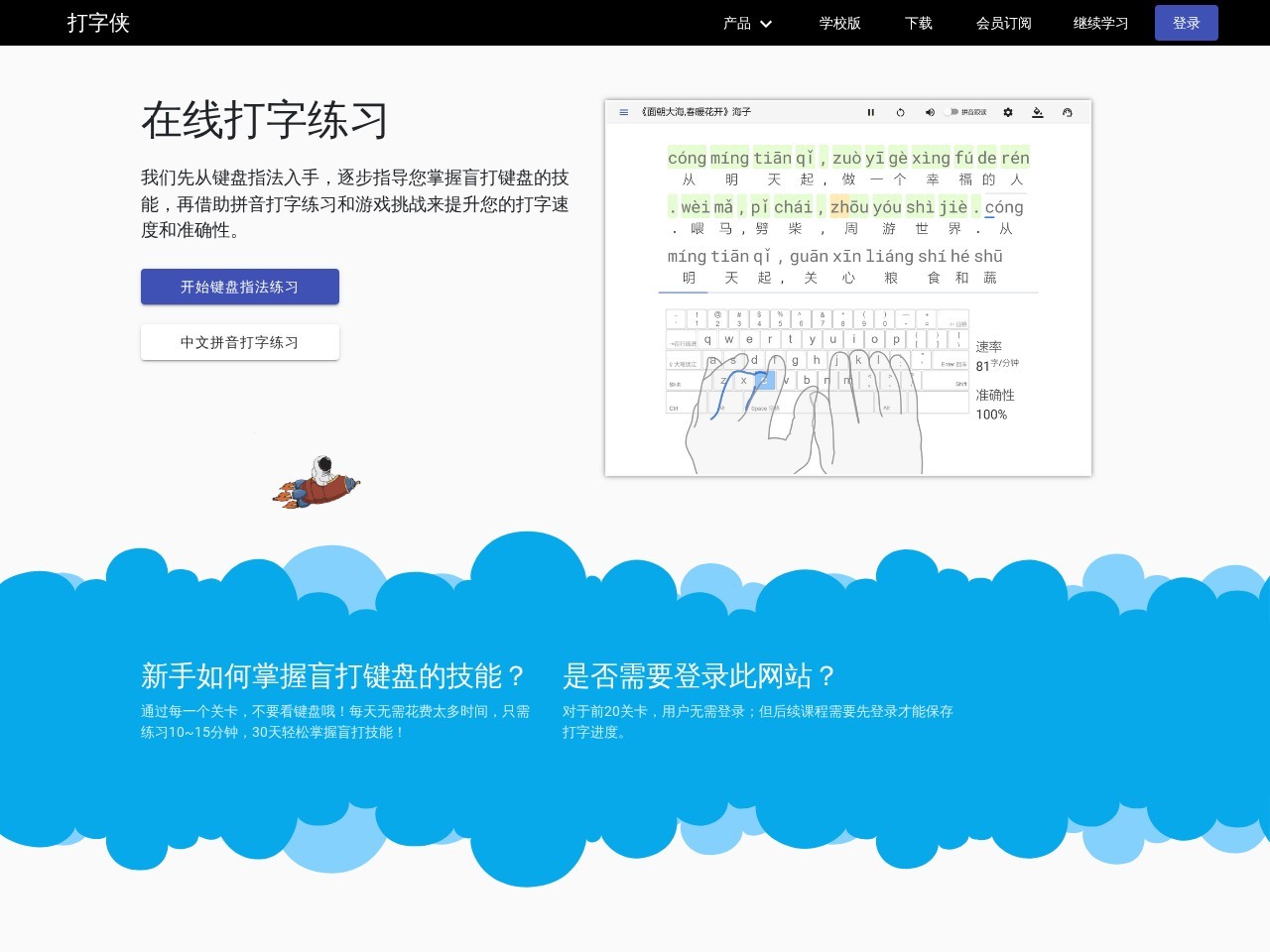Viewport: 1270px width, 952px height.
Task: Click the 开始键盘指法练习 button
Action: click(x=240, y=287)
